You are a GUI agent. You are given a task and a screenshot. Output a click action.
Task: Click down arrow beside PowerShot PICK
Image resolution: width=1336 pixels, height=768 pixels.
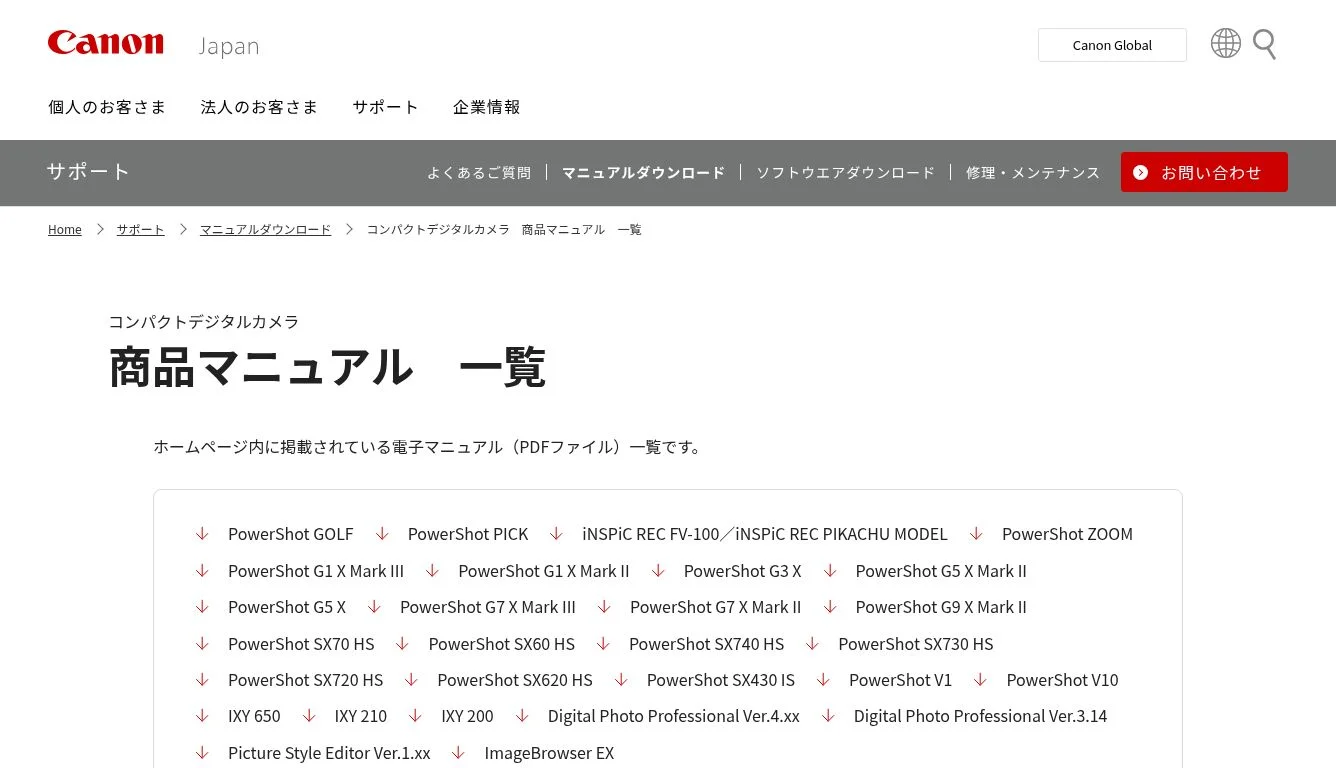coord(382,534)
